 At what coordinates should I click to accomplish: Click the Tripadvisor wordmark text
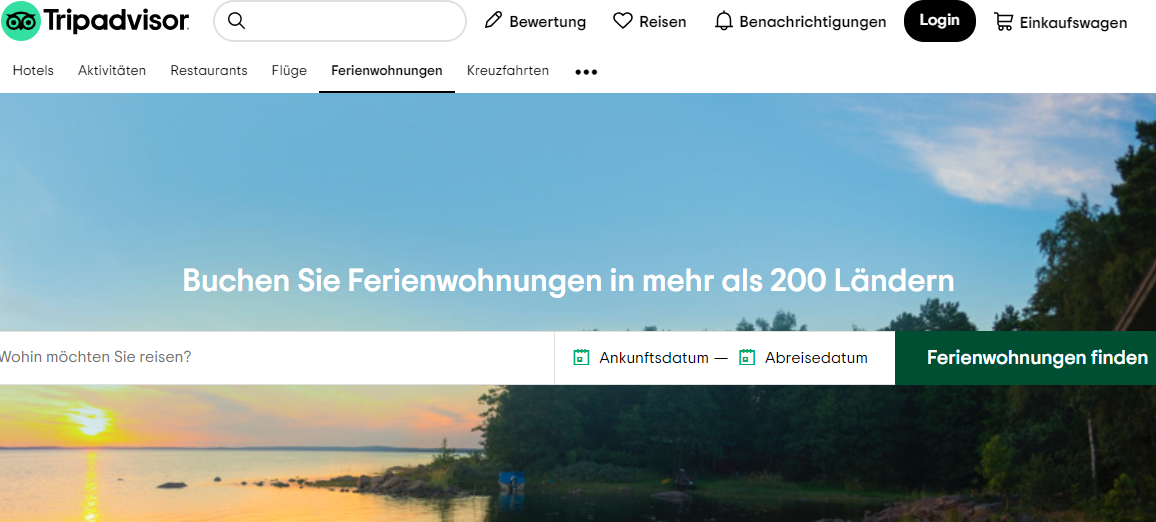(116, 21)
